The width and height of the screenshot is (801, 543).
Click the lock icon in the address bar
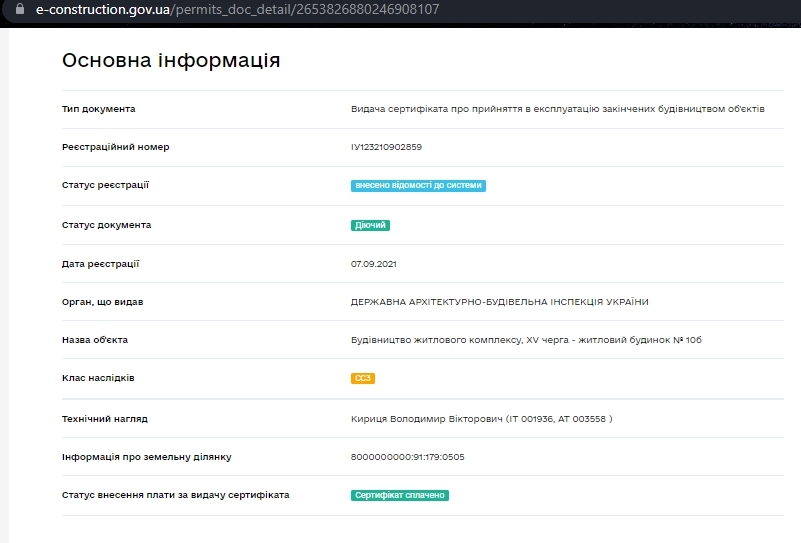coord(20,9)
